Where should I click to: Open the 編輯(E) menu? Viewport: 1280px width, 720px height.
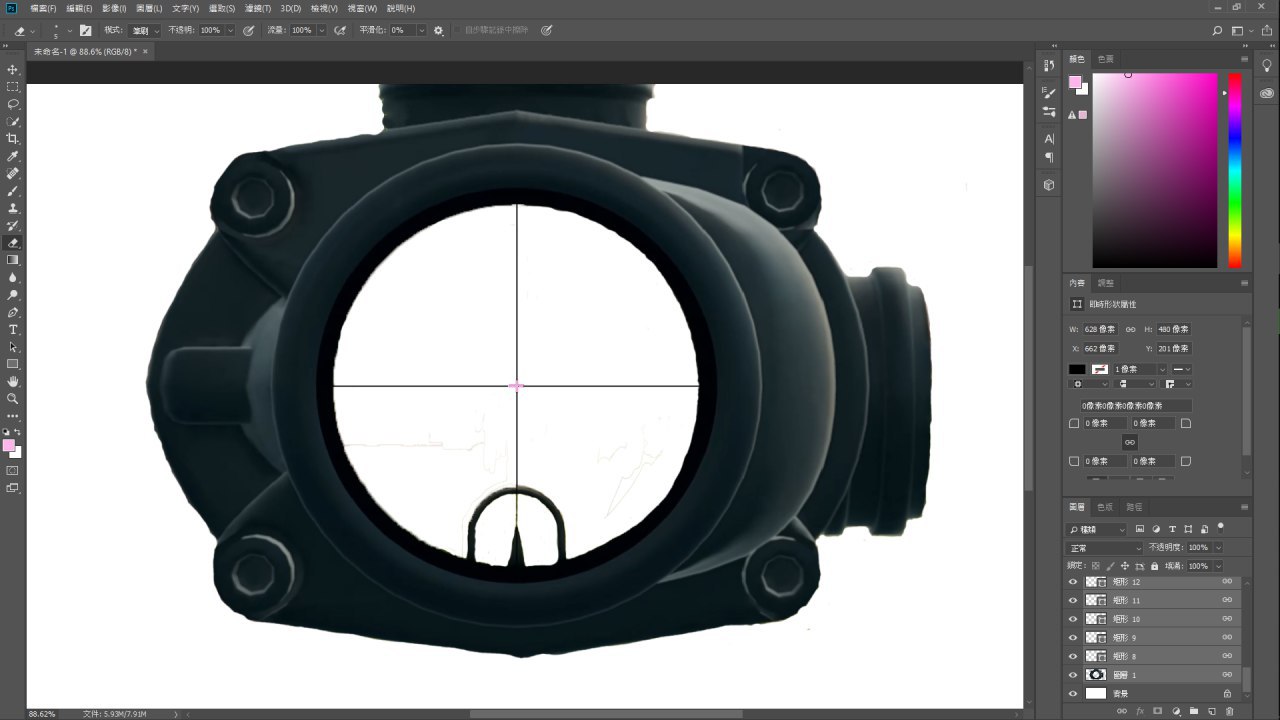79,8
